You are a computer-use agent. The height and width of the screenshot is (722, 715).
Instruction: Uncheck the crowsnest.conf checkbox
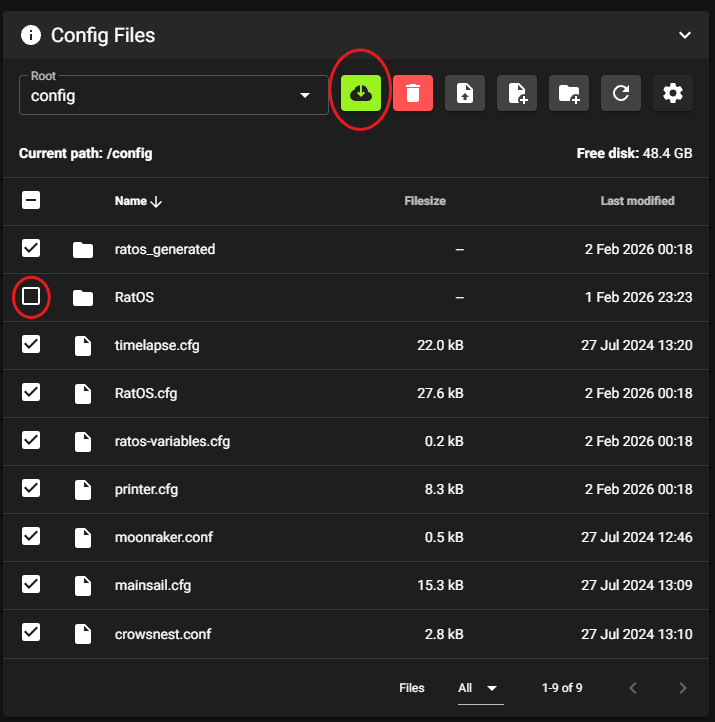pos(31,632)
